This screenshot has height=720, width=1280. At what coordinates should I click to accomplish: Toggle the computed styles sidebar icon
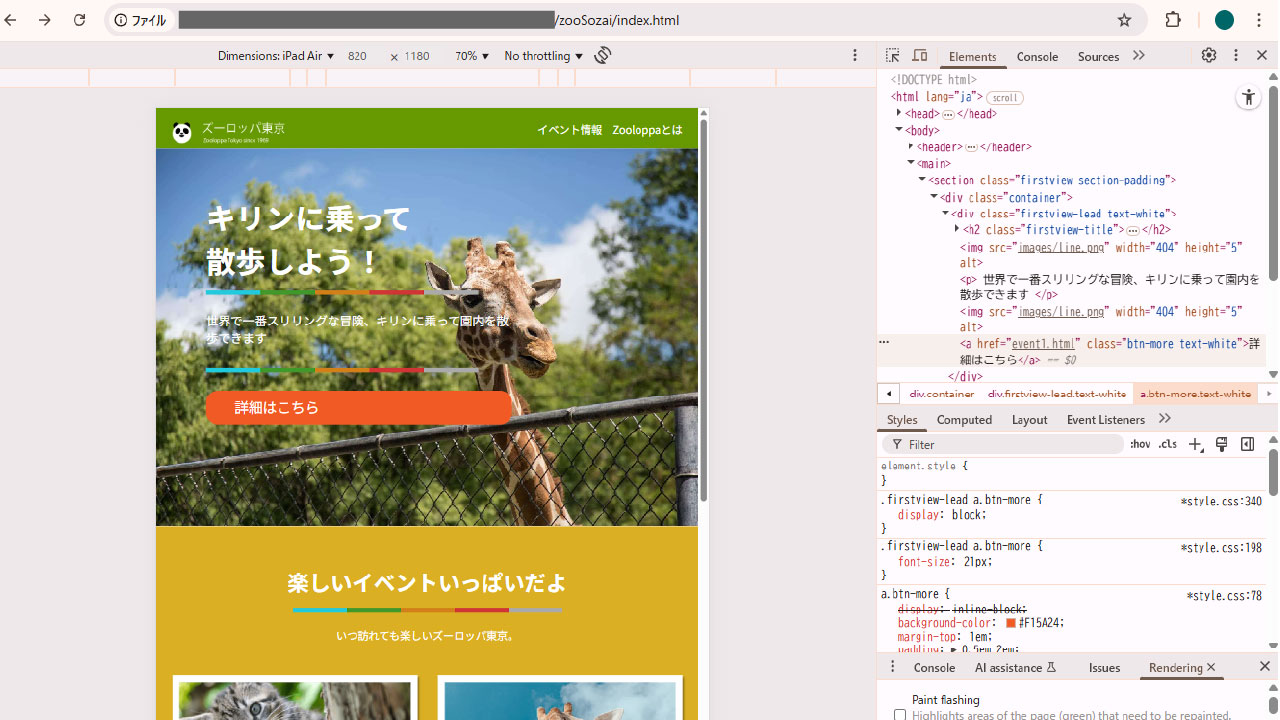(1247, 445)
